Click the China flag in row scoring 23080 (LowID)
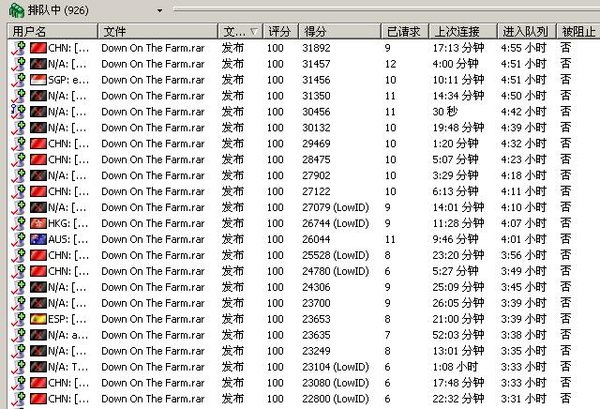Viewport: 600px width, 409px height. [x=38, y=383]
